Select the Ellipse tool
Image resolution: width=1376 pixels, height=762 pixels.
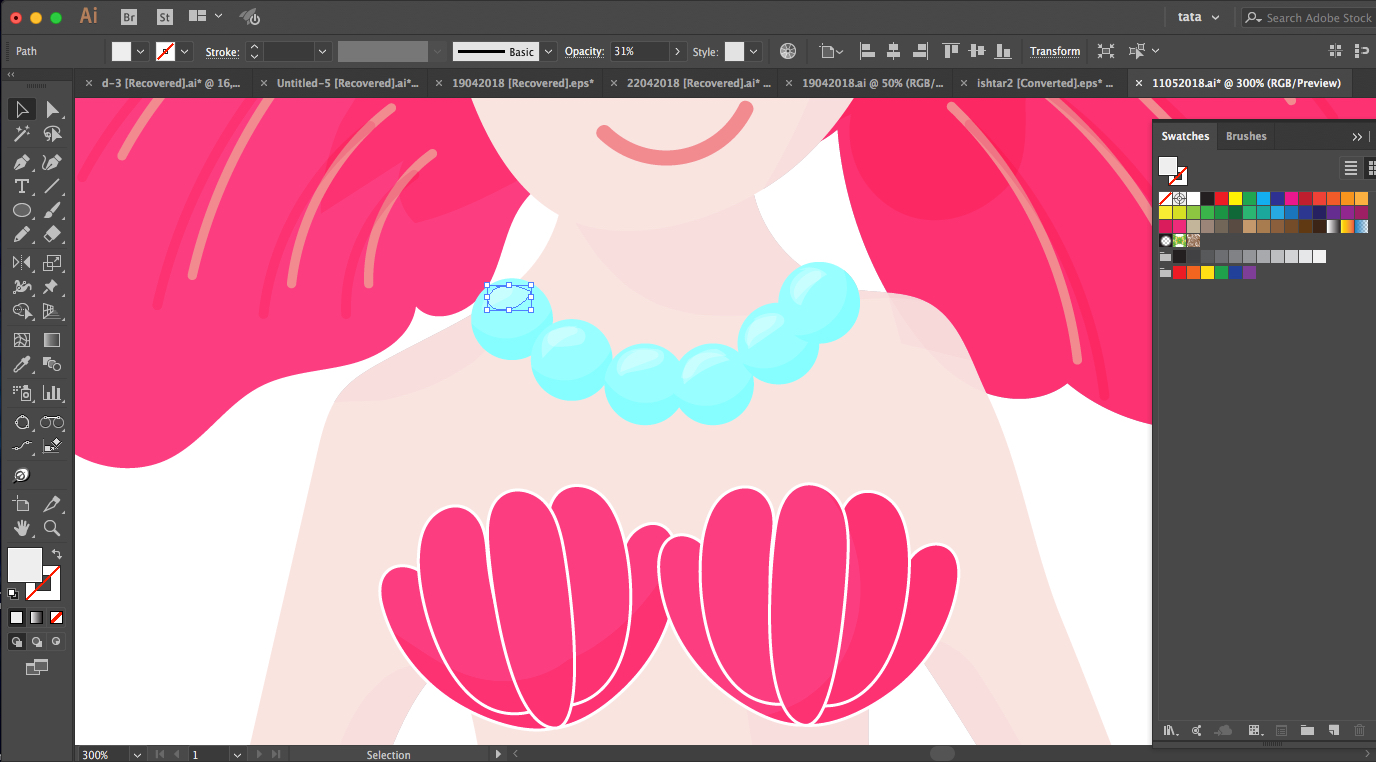tap(21, 211)
